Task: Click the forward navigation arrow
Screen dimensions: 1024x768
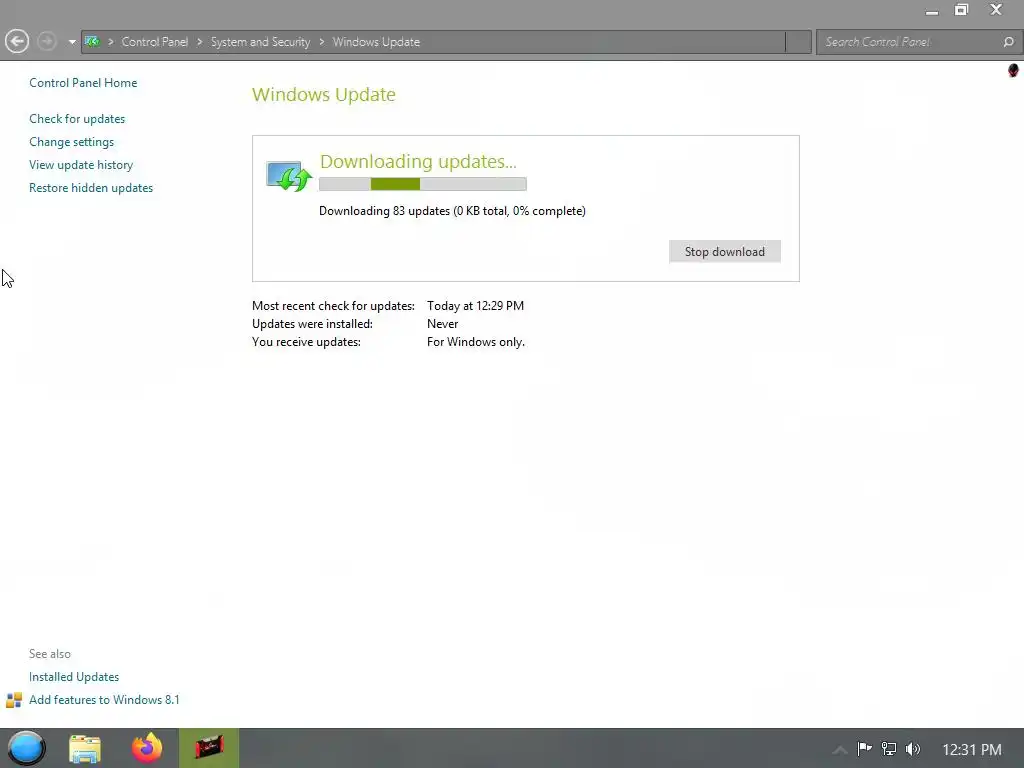Action: (x=46, y=42)
